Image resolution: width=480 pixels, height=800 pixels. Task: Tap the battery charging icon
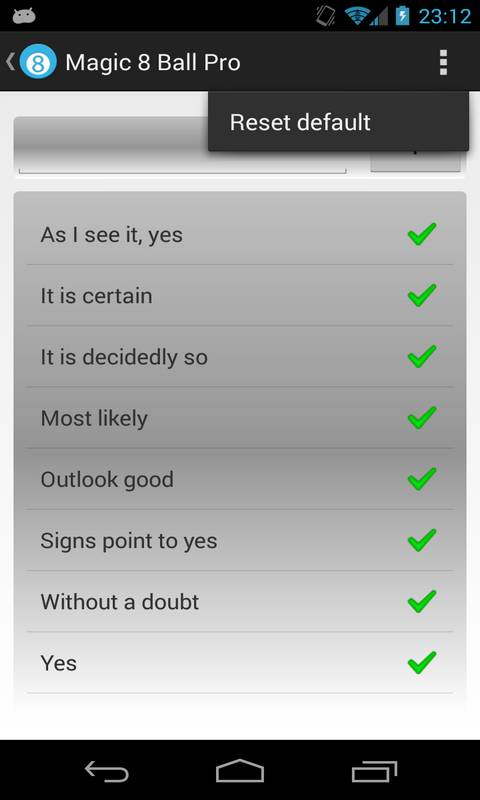pyautogui.click(x=402, y=16)
